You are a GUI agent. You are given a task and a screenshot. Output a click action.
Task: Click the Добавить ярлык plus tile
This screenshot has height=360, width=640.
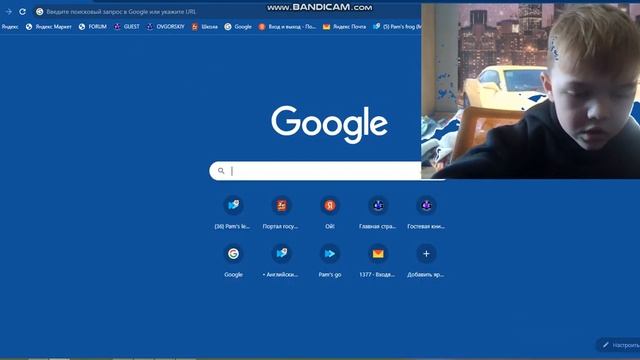(x=426, y=261)
